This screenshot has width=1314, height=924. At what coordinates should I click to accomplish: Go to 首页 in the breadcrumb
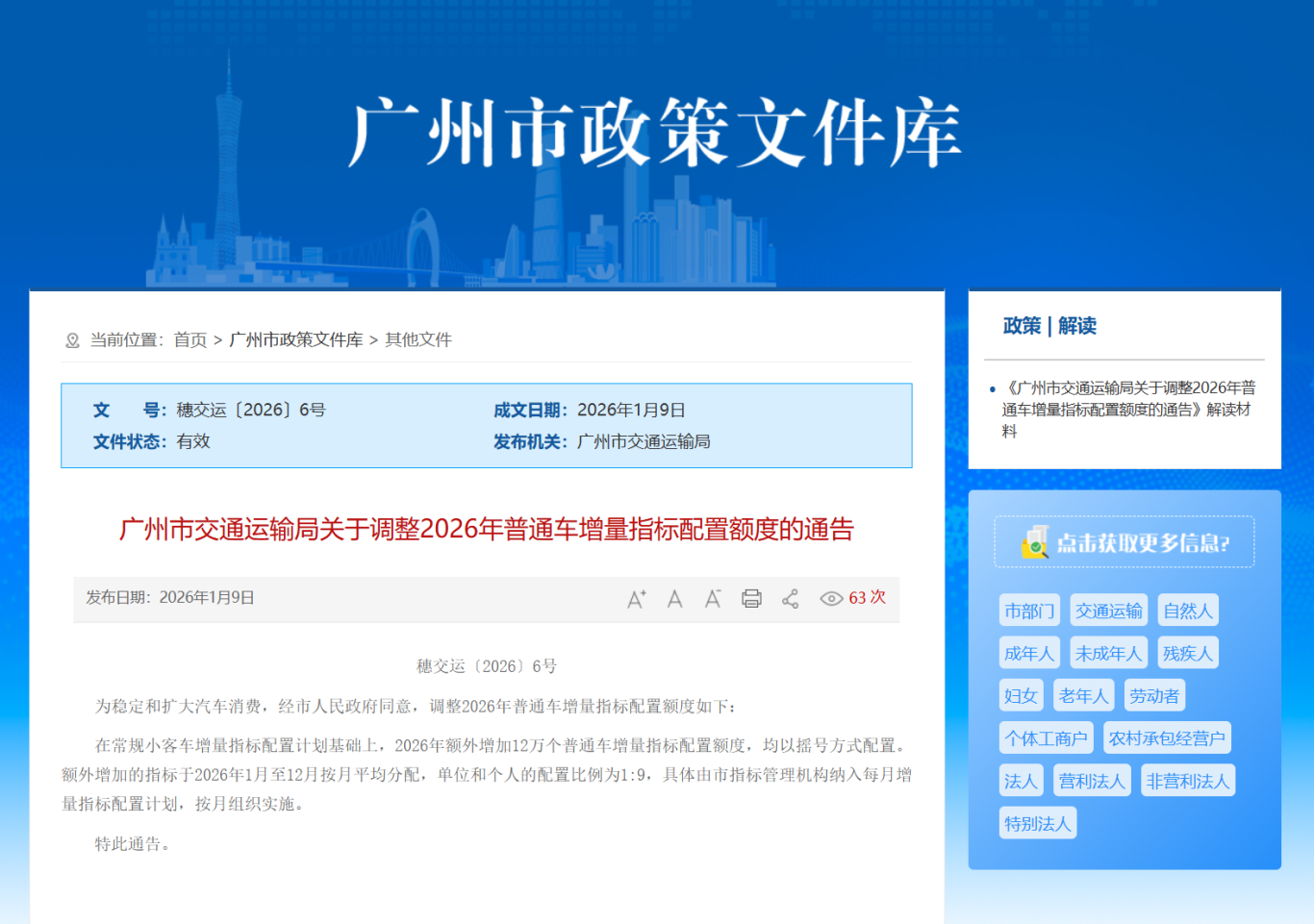coord(190,340)
